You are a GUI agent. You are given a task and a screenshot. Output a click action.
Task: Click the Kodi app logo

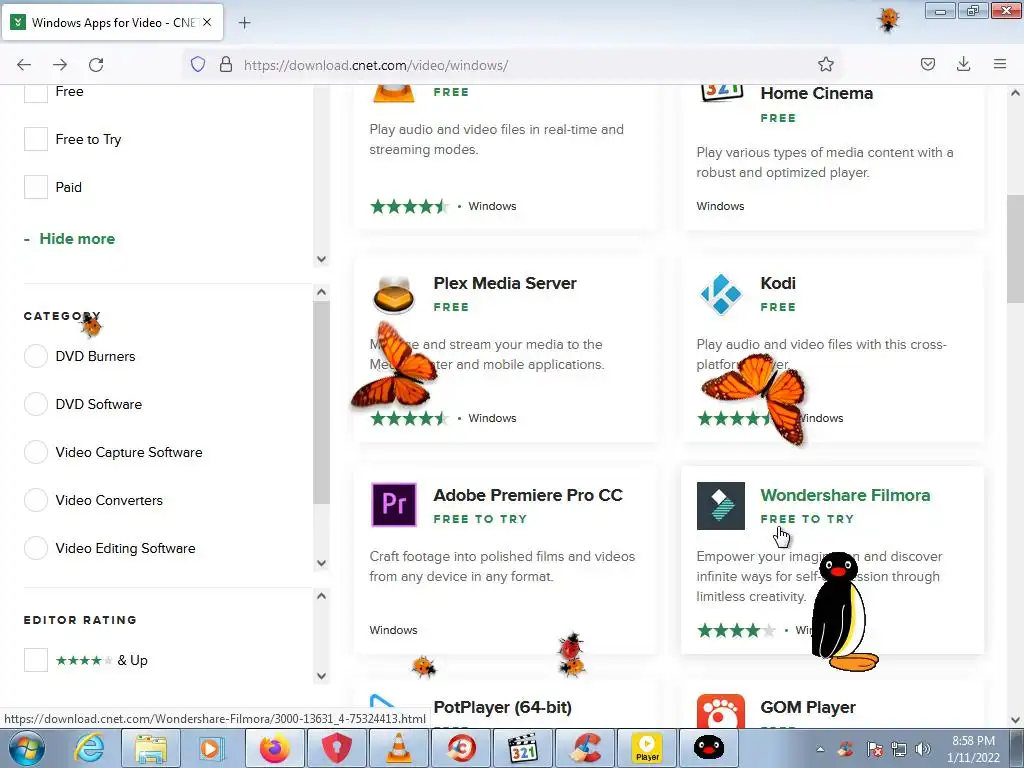click(721, 295)
